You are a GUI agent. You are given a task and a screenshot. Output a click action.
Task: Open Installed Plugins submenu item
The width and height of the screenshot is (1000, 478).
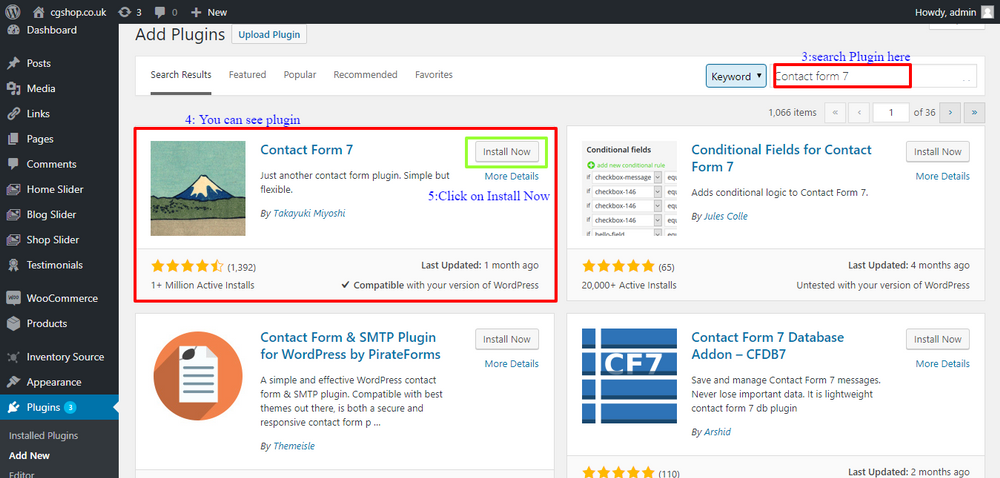pyautogui.click(x=43, y=436)
